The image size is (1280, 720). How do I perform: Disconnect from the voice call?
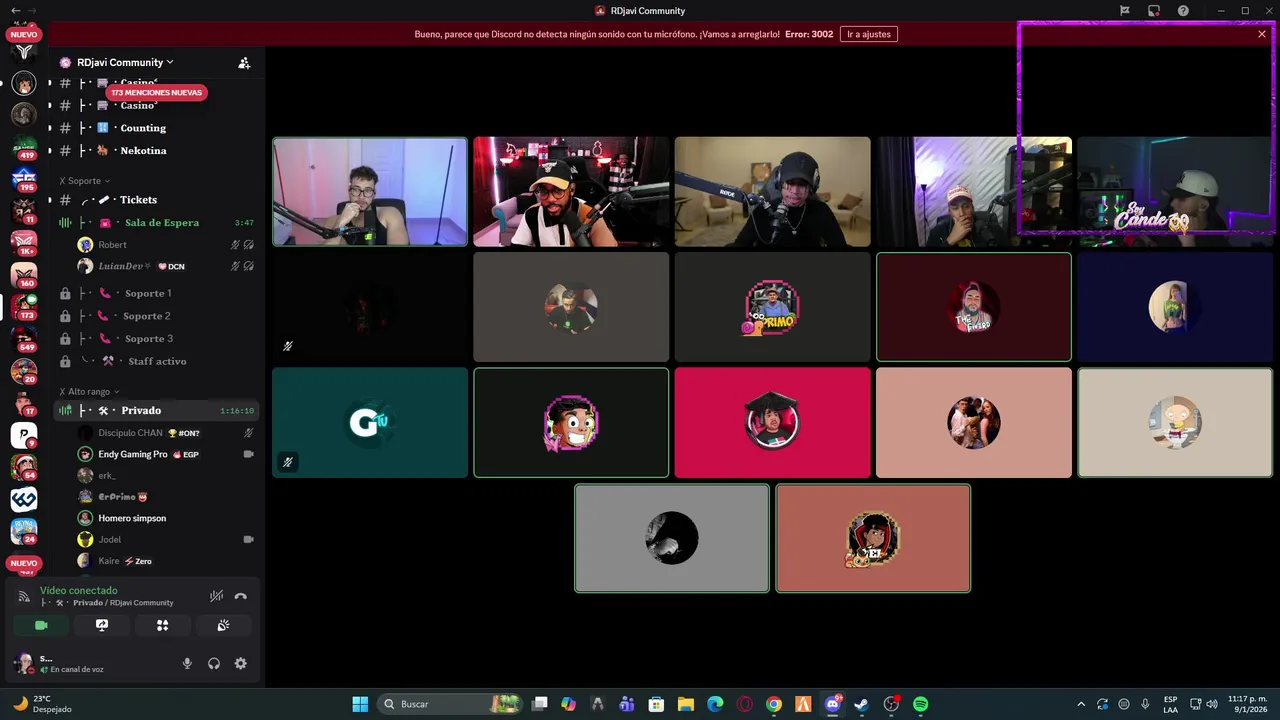241,596
